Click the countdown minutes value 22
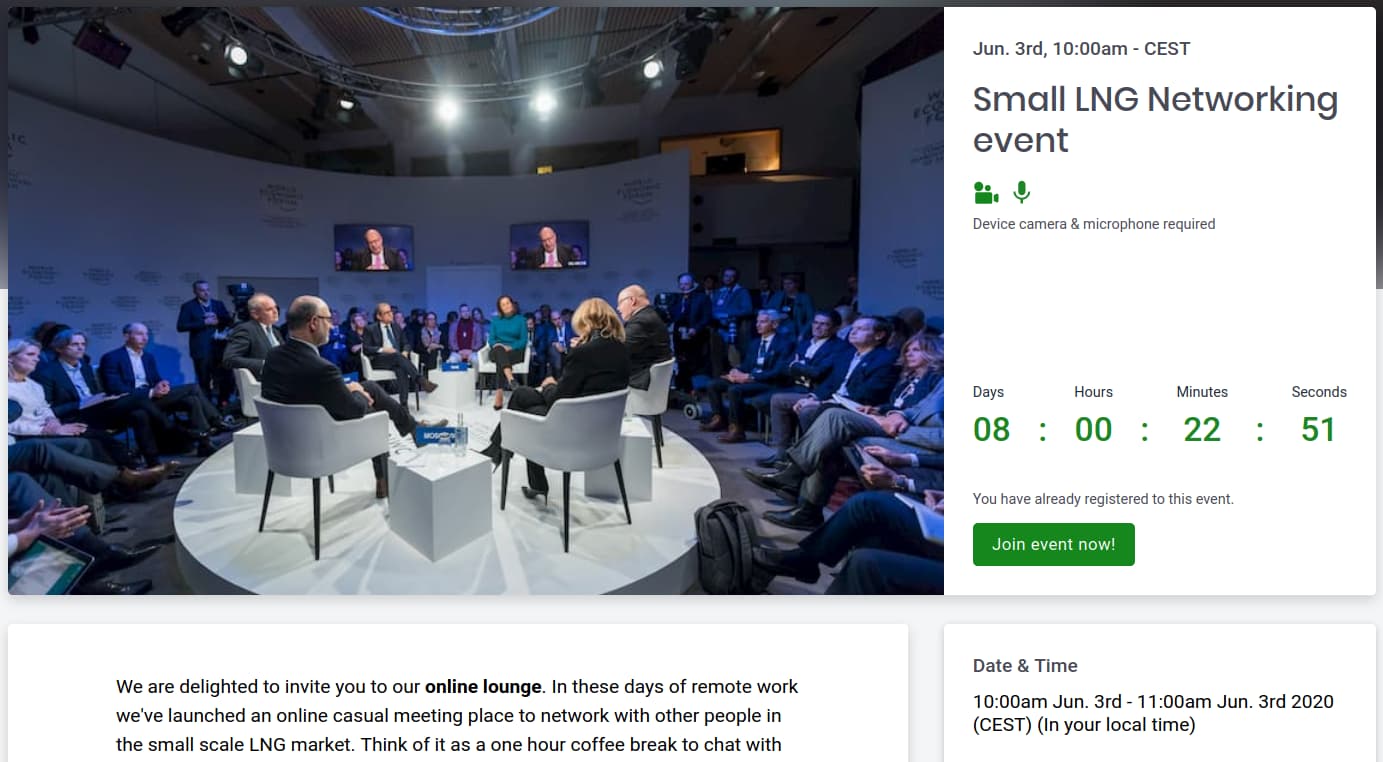1383x762 pixels. point(1201,430)
